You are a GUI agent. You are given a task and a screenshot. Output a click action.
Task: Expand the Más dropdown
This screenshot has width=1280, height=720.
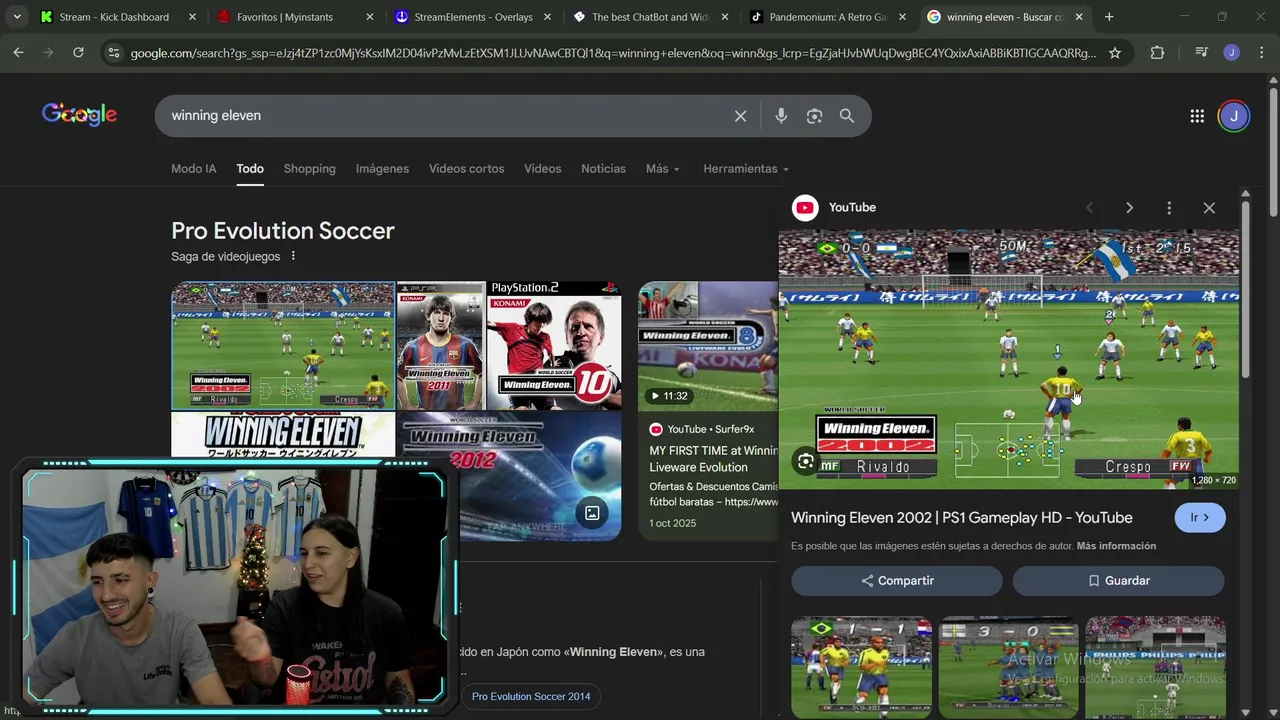point(663,169)
